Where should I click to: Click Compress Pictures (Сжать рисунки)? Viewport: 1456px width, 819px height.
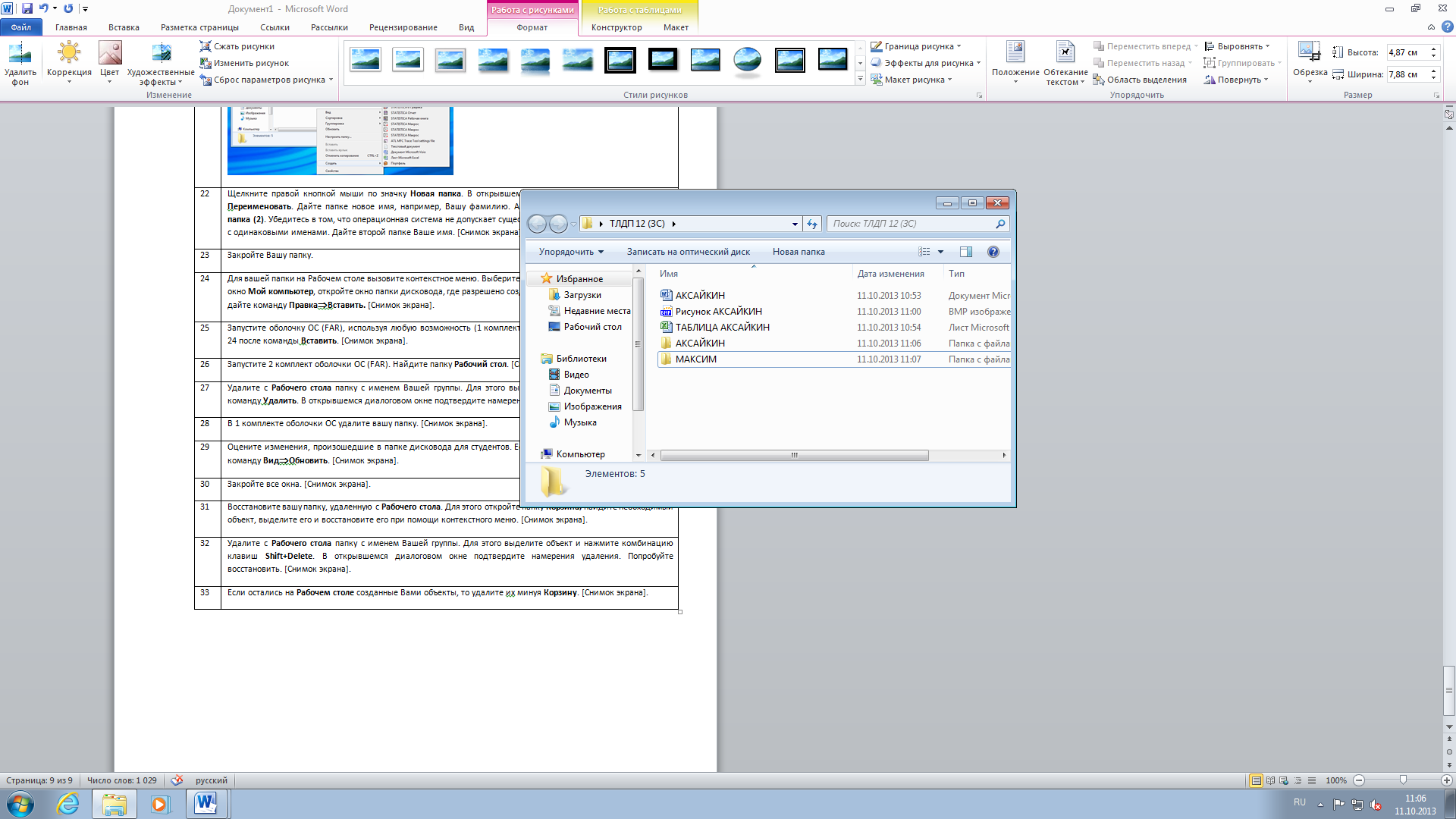click(237, 46)
